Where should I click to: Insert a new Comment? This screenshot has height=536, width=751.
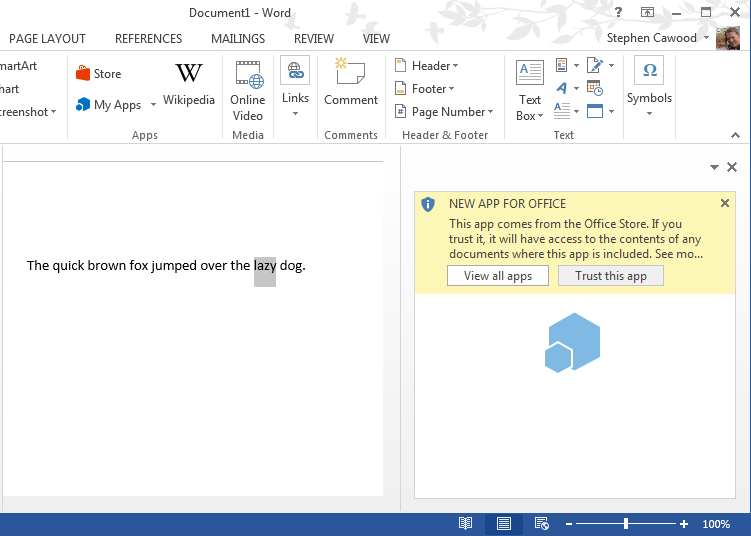pos(351,82)
